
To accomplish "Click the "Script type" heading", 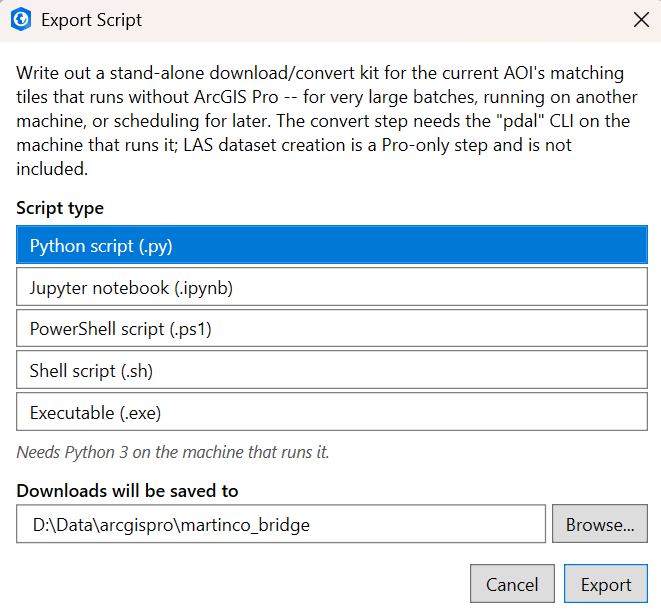I will click(x=60, y=208).
